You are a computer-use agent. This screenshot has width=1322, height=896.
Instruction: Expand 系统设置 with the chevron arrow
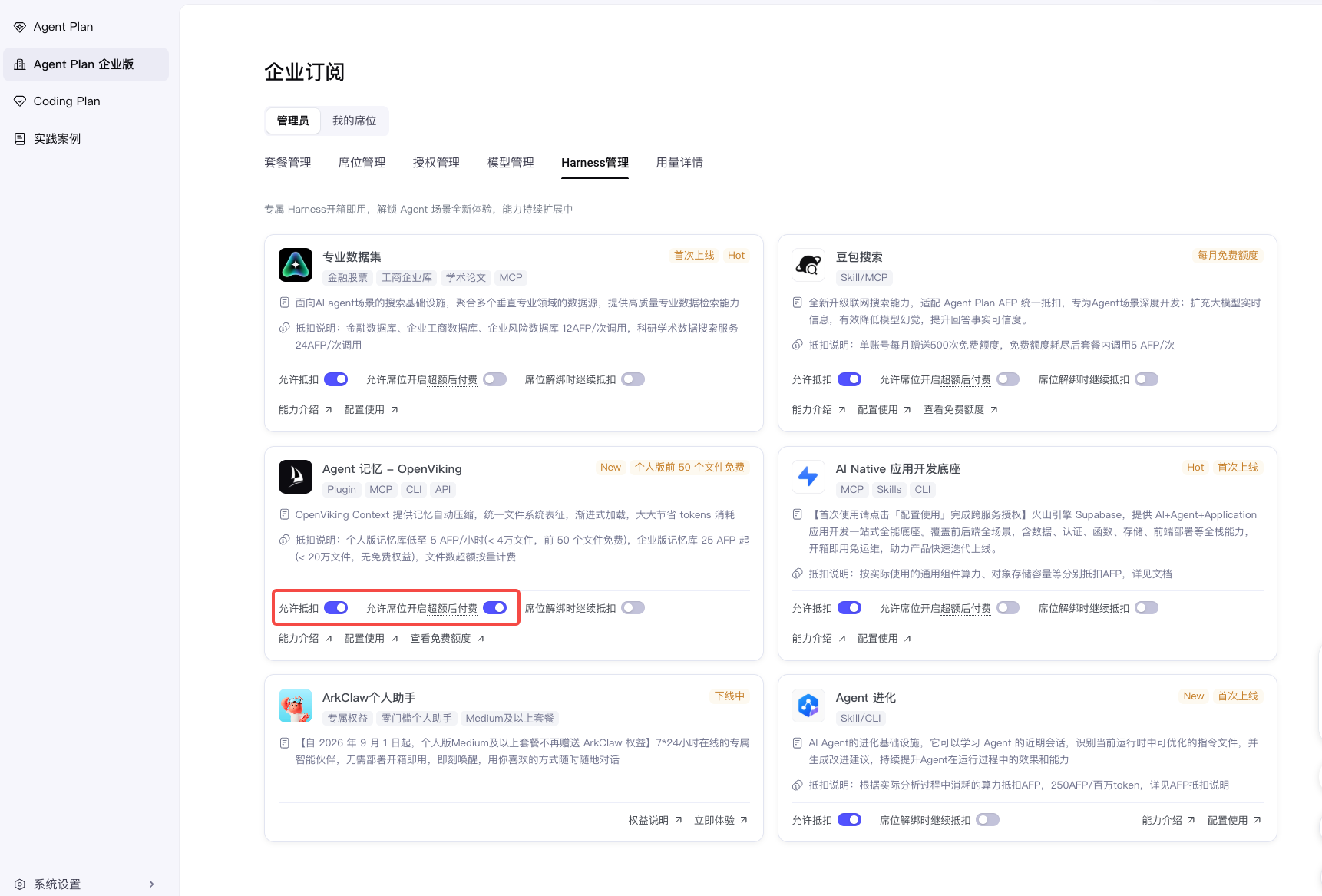tap(152, 884)
